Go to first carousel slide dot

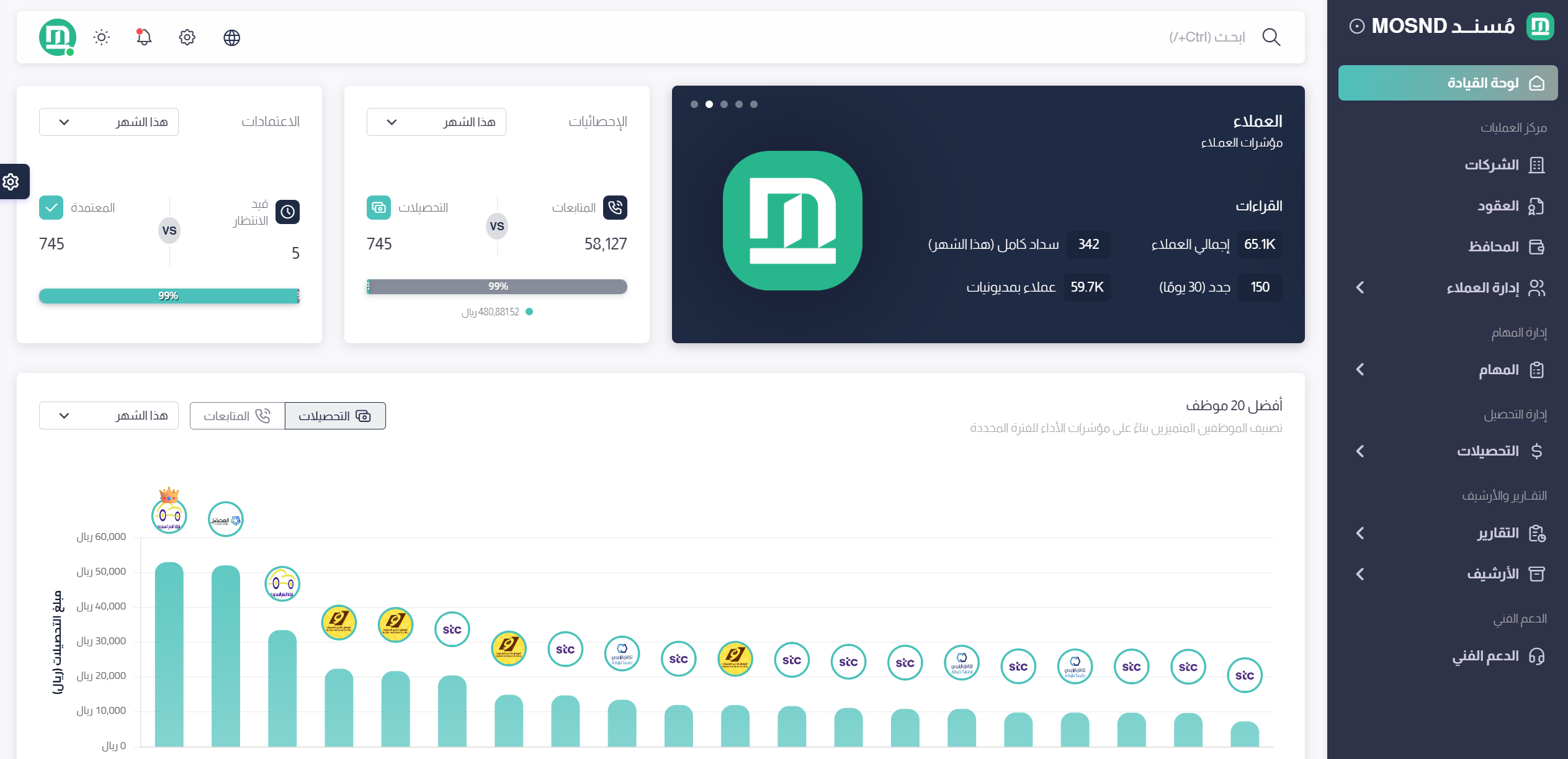pos(694,104)
